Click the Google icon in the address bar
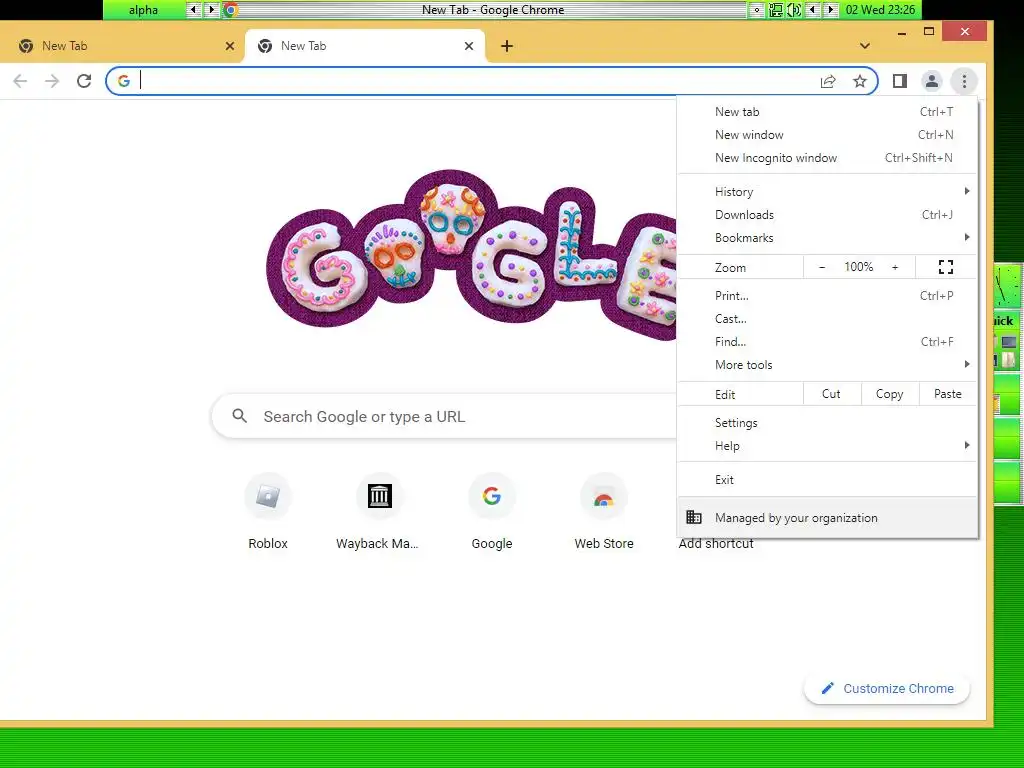Viewport: 1024px width, 768px height. pos(123,81)
